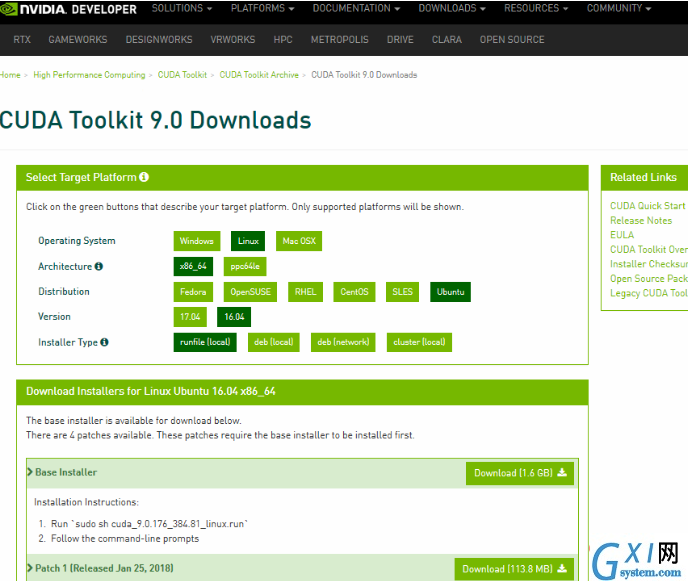Select Mac OSX as operating system
Image resolution: width=688 pixels, height=581 pixels.
299,241
